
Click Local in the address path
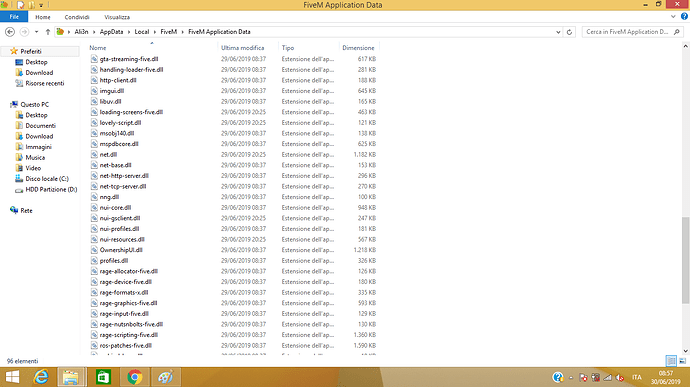tap(142, 32)
